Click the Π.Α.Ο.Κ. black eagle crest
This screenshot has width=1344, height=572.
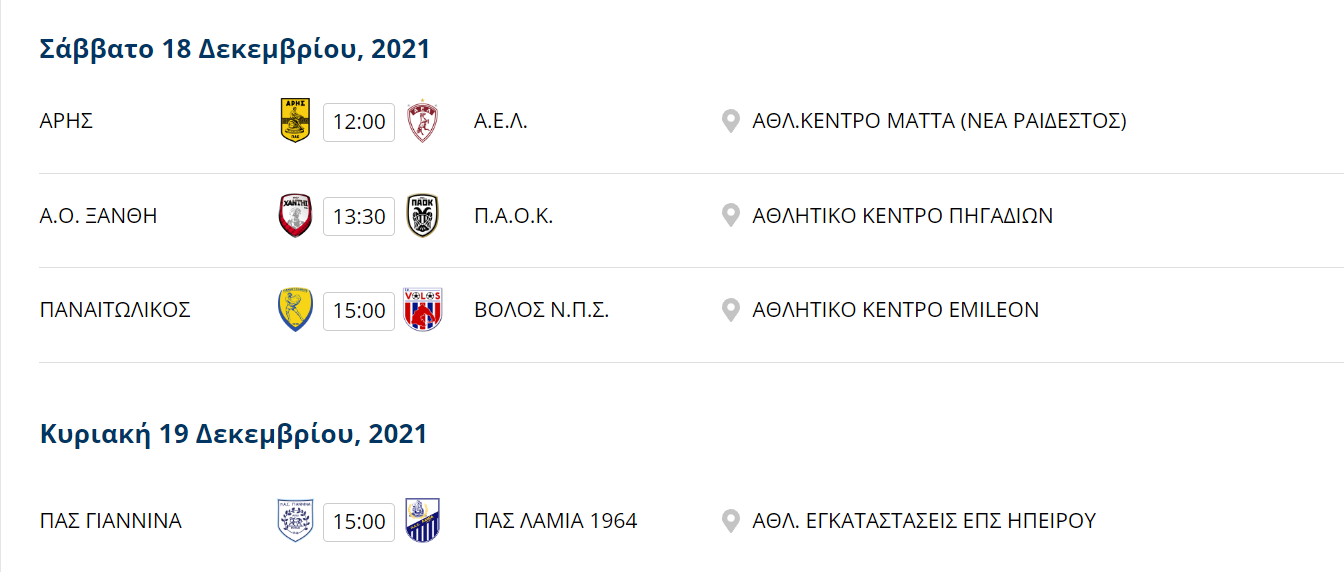(x=423, y=216)
